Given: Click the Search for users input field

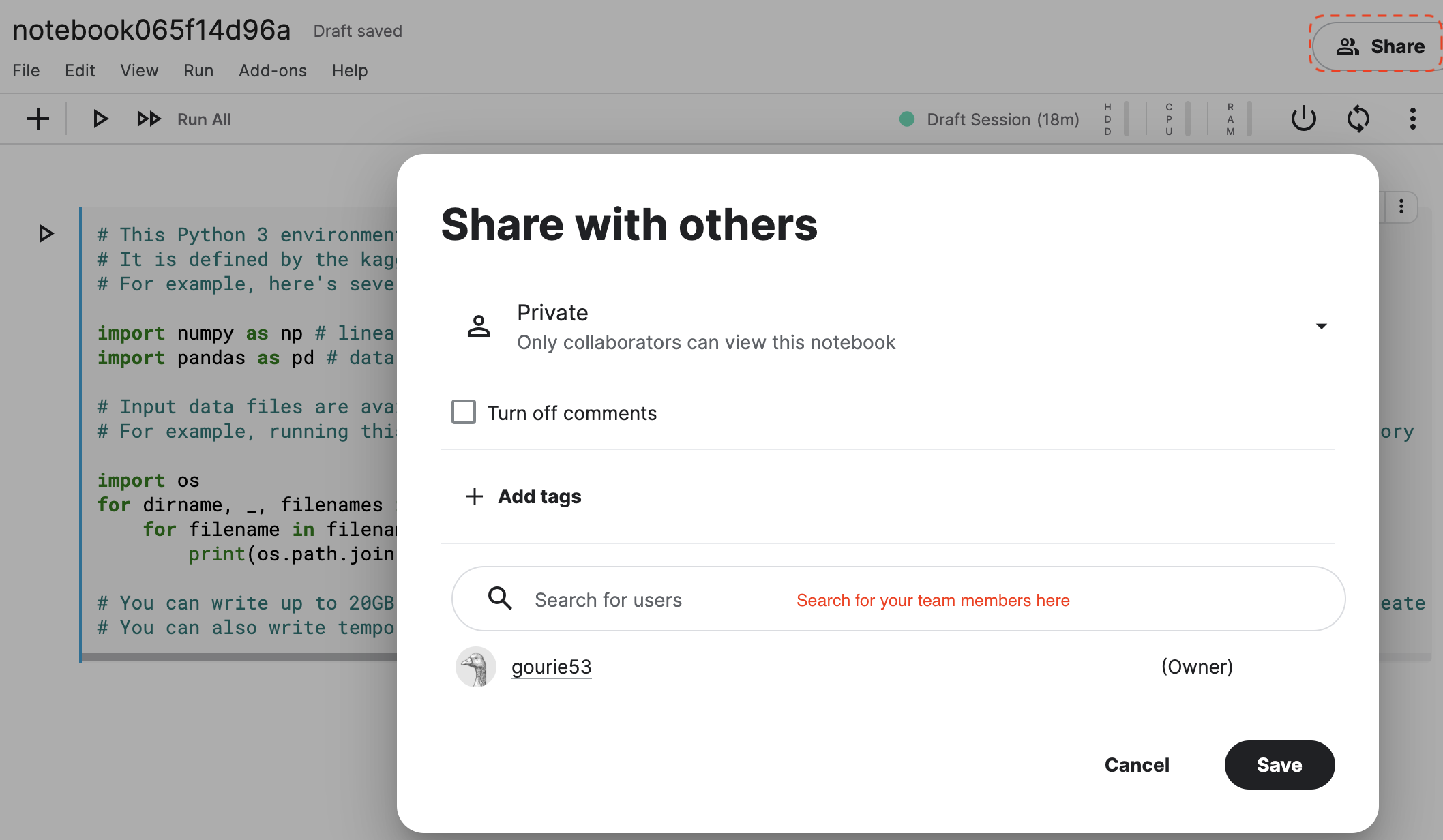Looking at the screenshot, I should [x=898, y=598].
